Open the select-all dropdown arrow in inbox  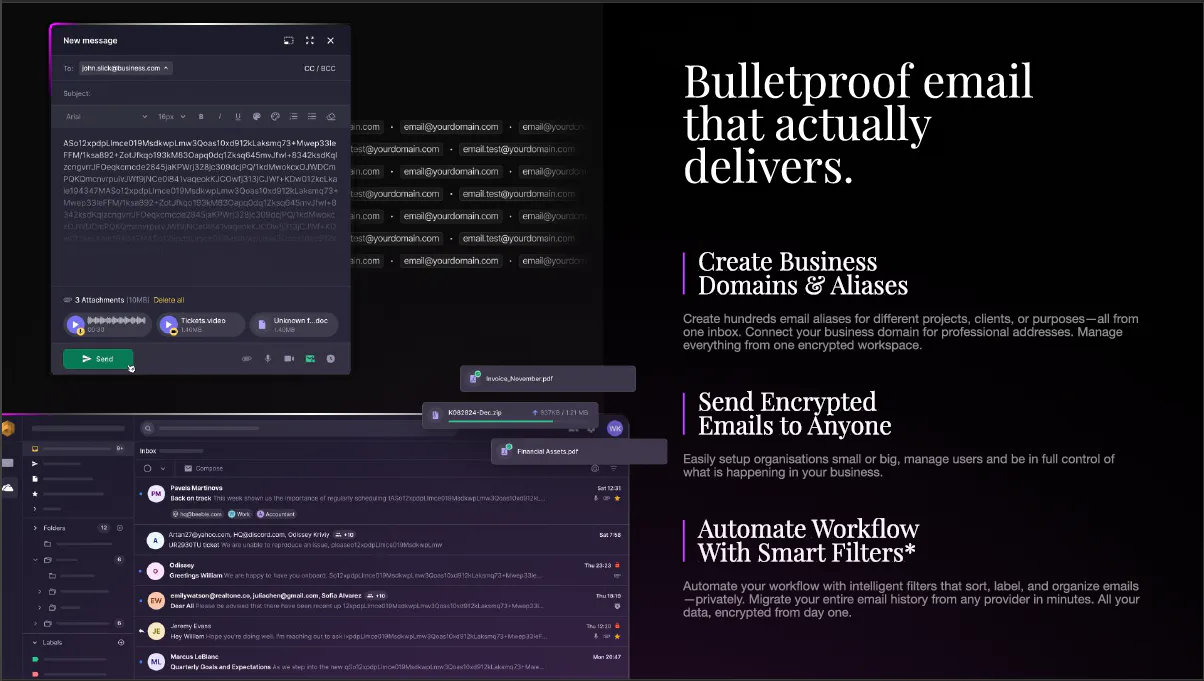tap(163, 468)
